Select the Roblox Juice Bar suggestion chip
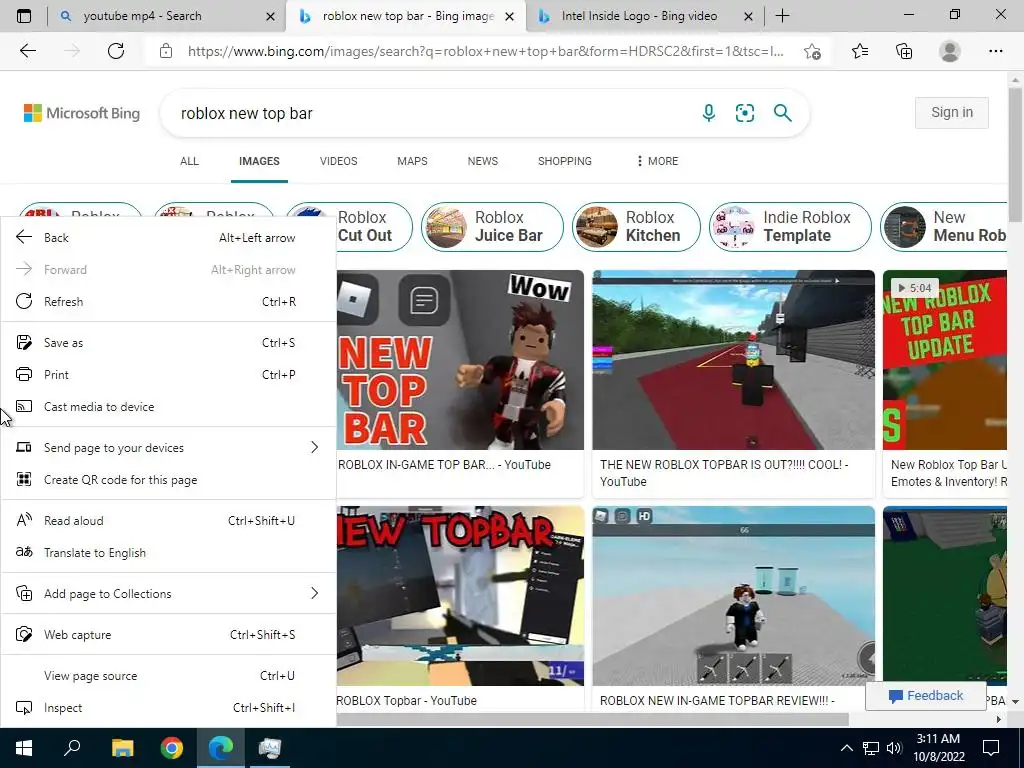Image resolution: width=1024 pixels, height=768 pixels. [x=492, y=227]
